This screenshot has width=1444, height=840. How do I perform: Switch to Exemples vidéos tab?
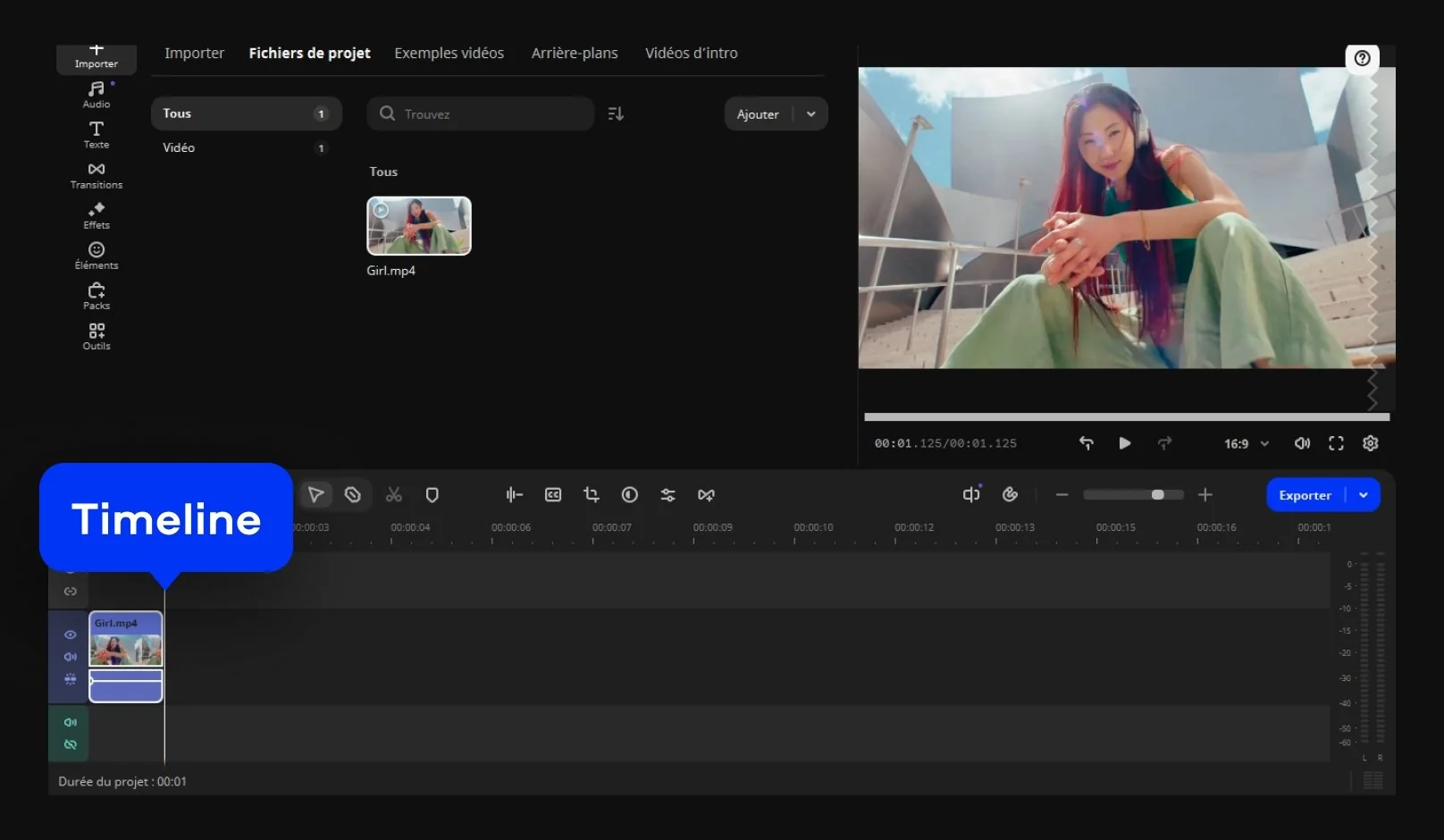coord(449,54)
